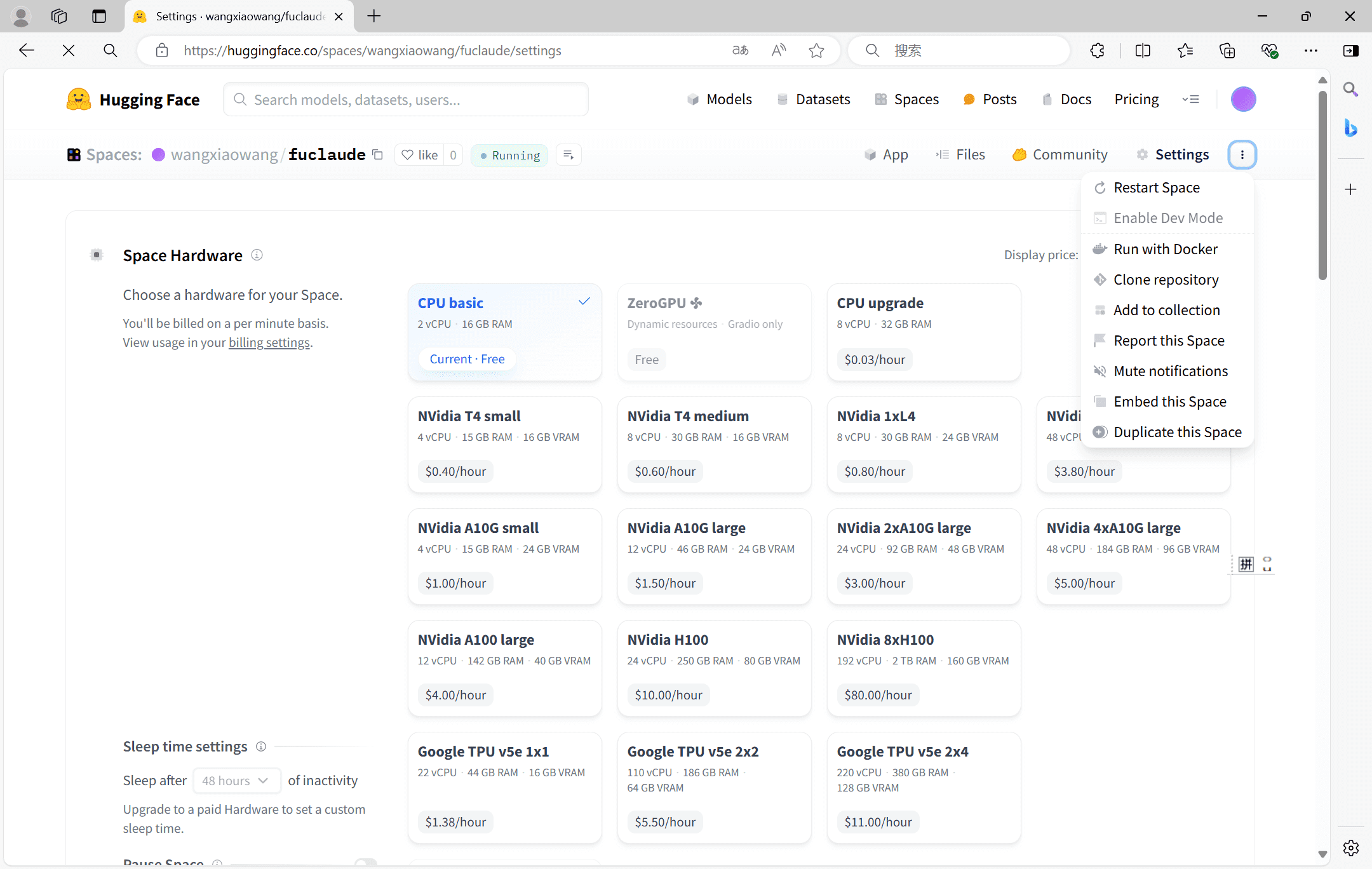This screenshot has height=869, width=1372.
Task: Open browser Extensions puzzle icon
Action: [x=1098, y=50]
